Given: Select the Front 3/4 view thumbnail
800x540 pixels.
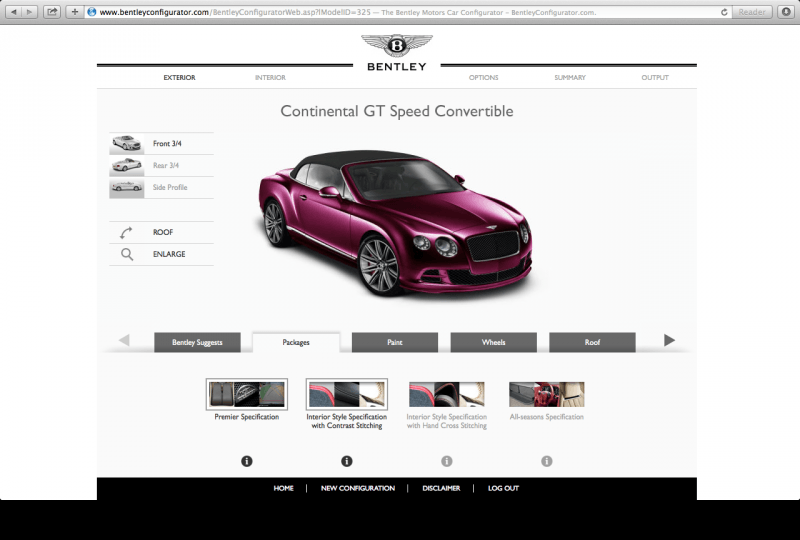Looking at the screenshot, I should (127, 143).
